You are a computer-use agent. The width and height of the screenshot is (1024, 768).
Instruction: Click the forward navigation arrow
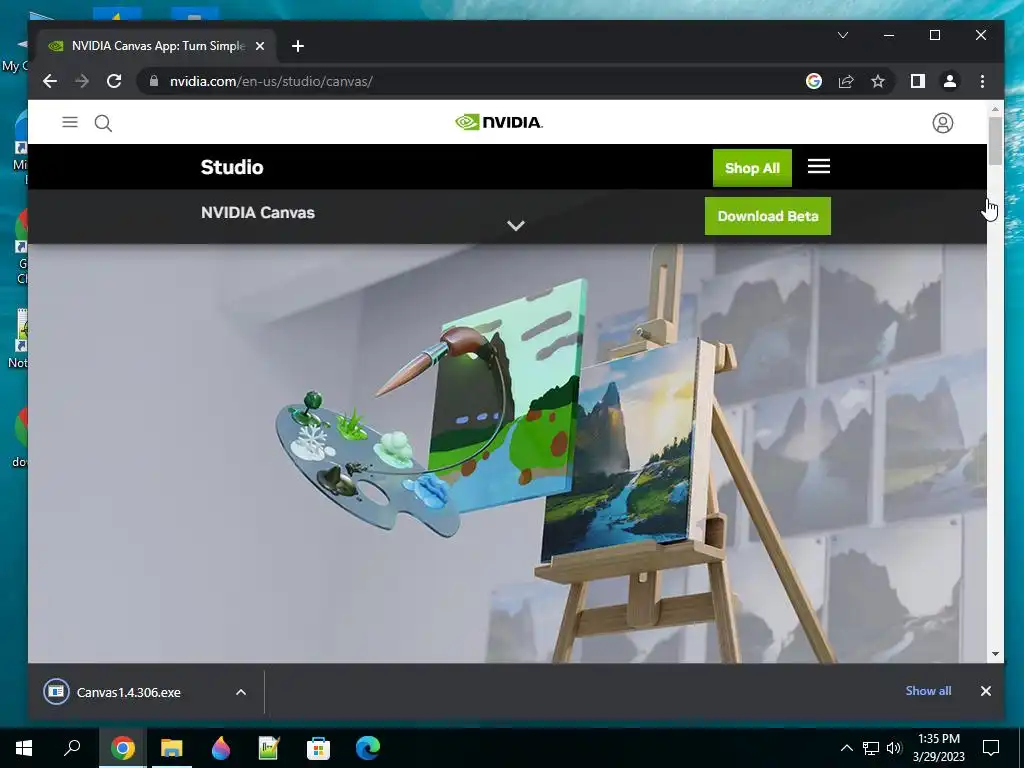point(82,81)
